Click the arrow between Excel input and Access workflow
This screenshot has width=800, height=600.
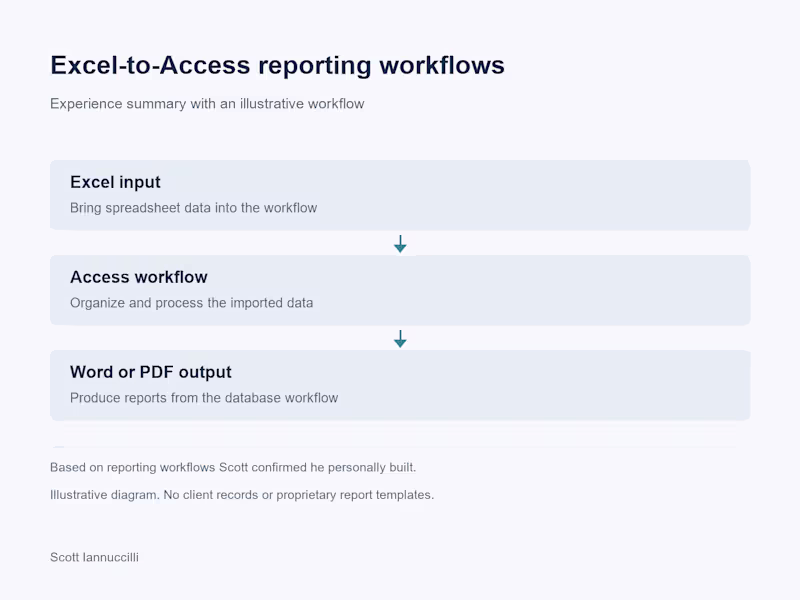tap(401, 244)
